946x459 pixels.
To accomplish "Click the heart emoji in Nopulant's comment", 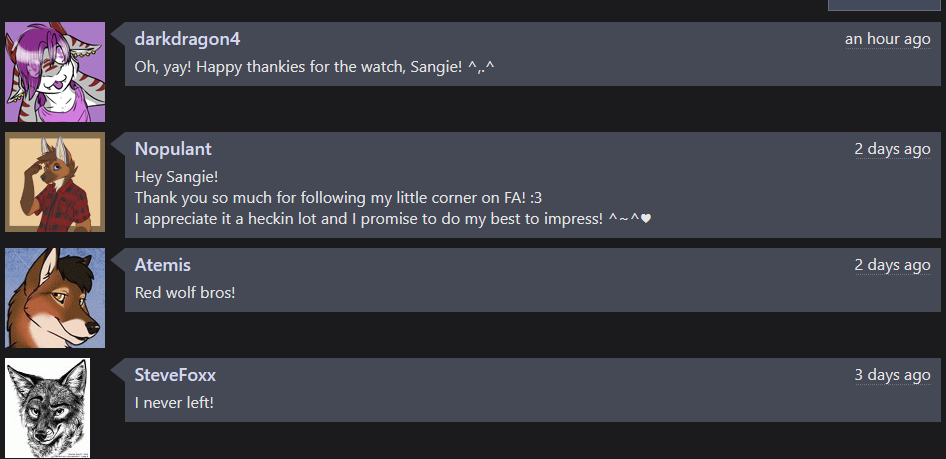I will click(646, 219).
